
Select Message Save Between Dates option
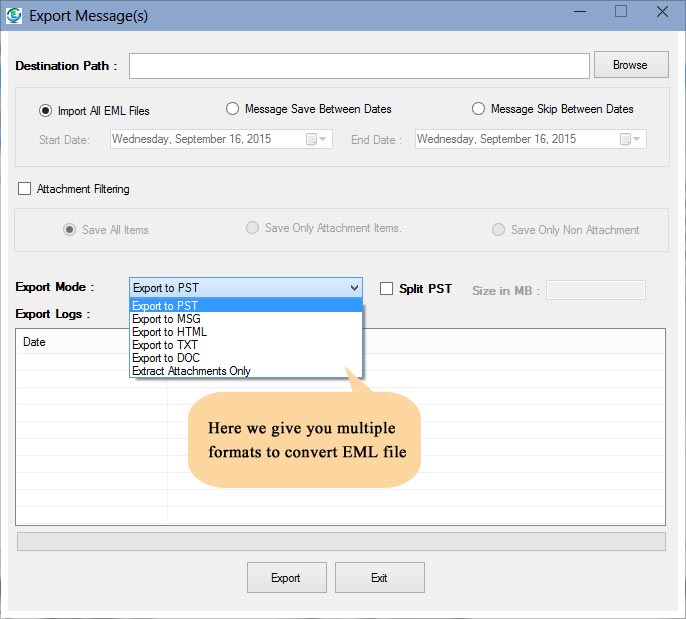[233, 109]
